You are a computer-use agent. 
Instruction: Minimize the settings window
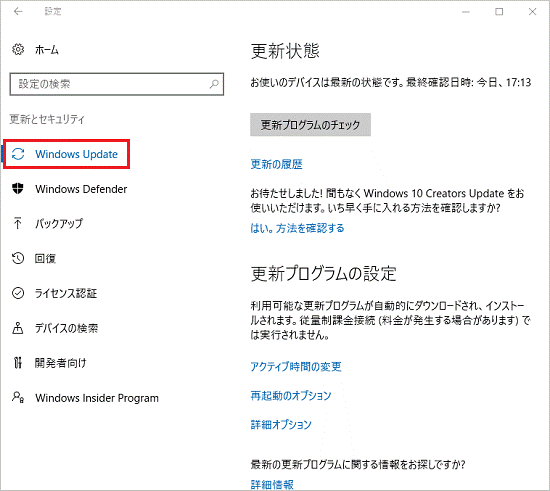tap(466, 12)
